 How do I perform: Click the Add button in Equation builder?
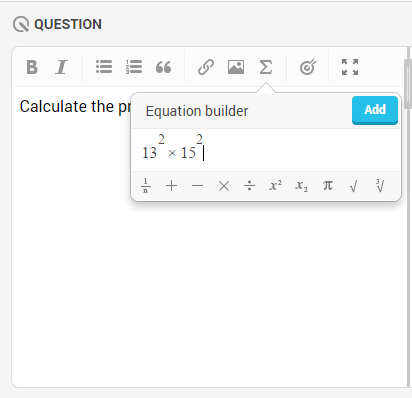pyautogui.click(x=375, y=110)
